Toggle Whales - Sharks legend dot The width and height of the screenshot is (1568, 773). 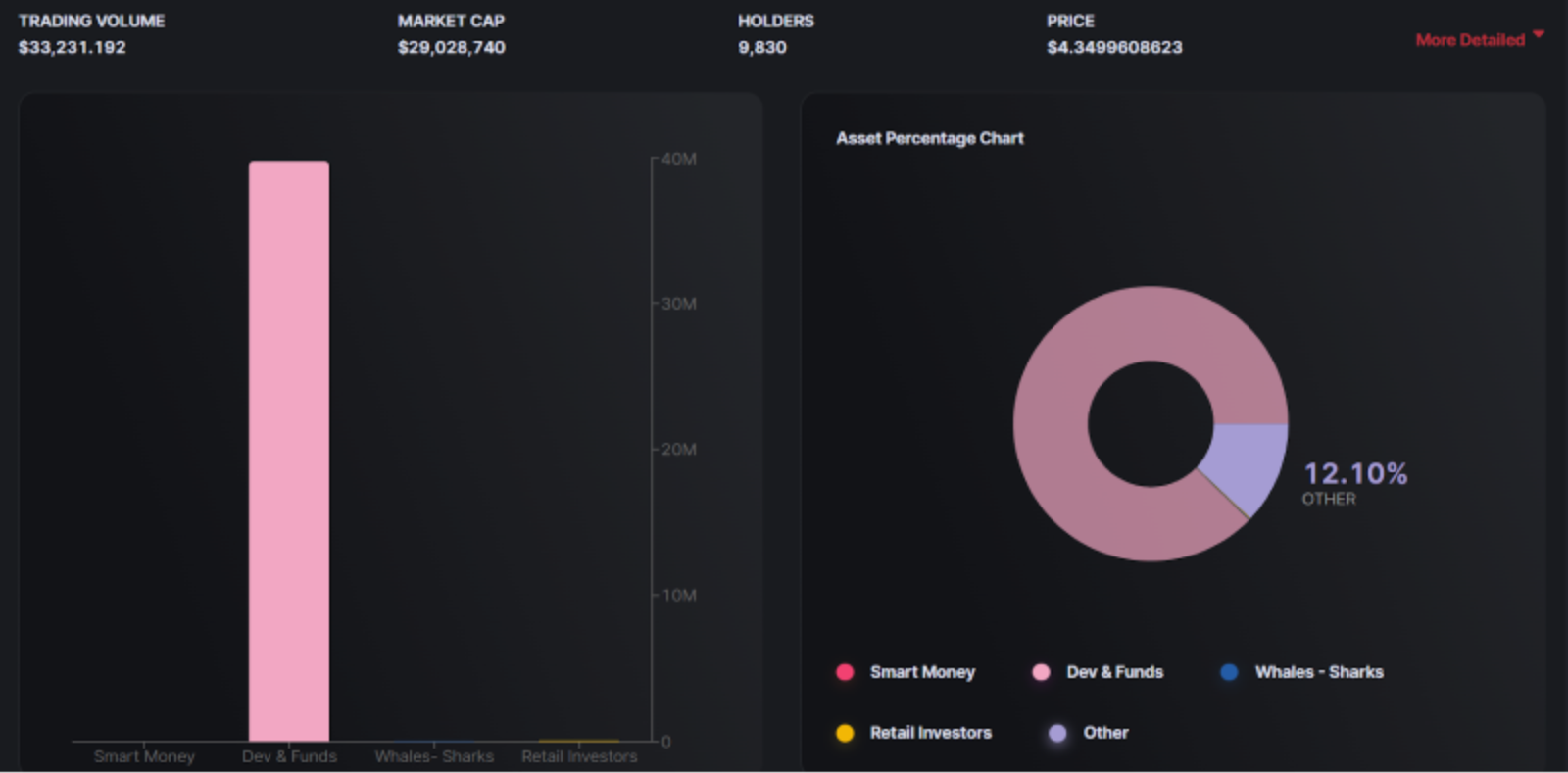(x=1229, y=672)
